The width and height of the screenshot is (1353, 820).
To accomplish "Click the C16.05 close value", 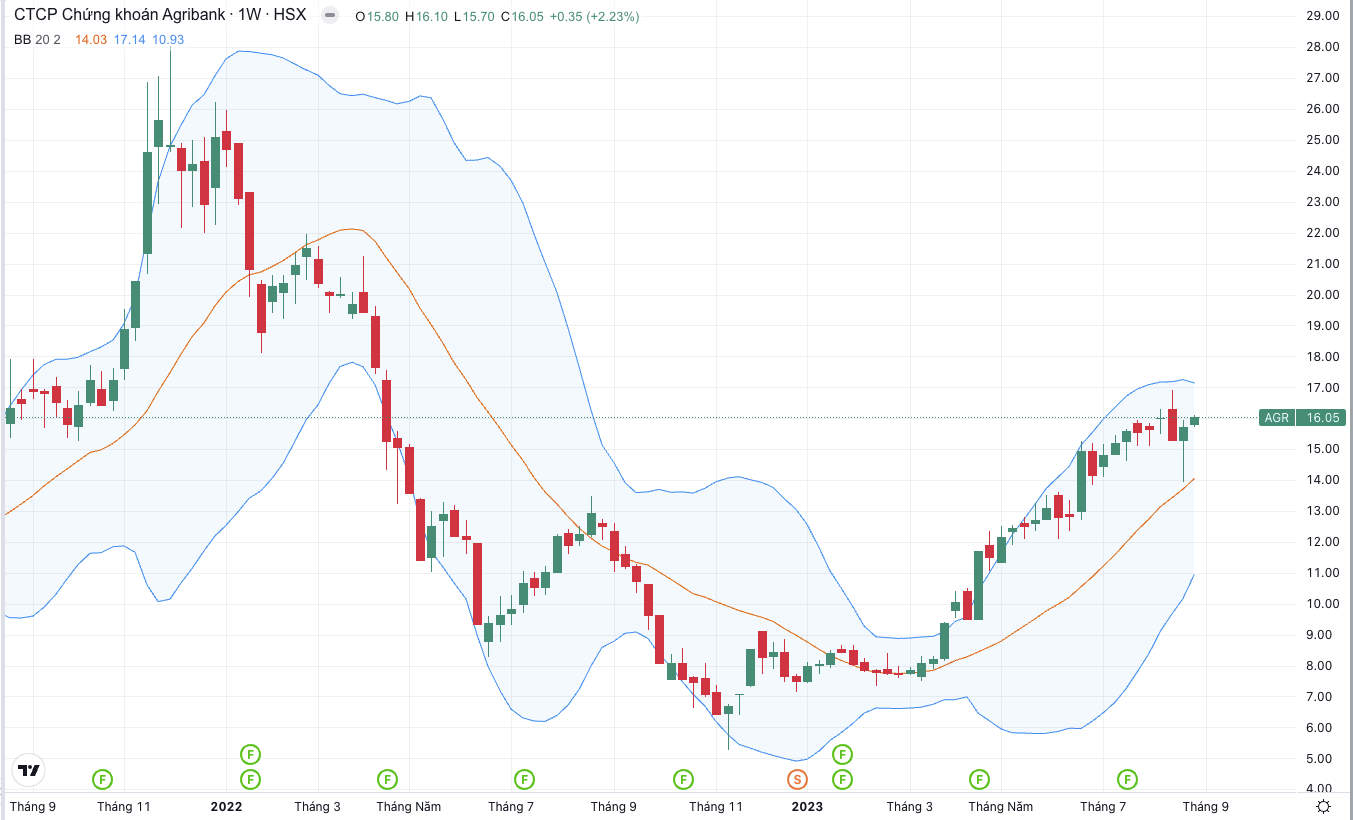I will click(x=522, y=17).
